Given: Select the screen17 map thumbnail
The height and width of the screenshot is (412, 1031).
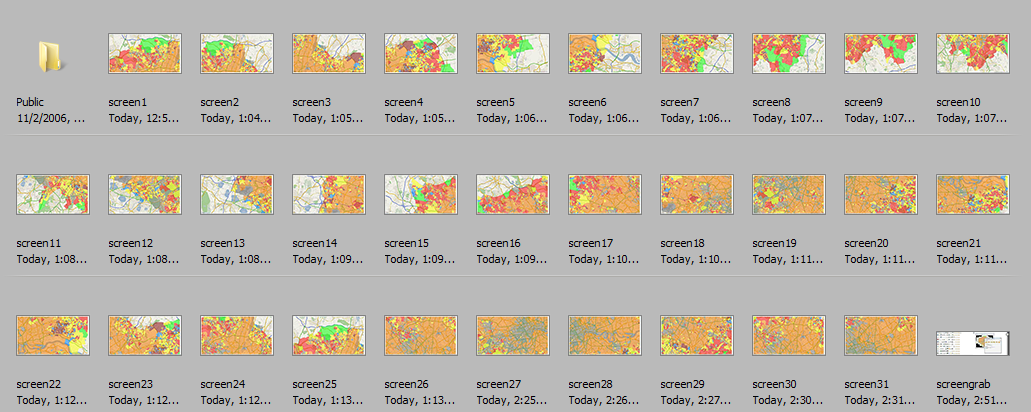Looking at the screenshot, I should click(605, 195).
